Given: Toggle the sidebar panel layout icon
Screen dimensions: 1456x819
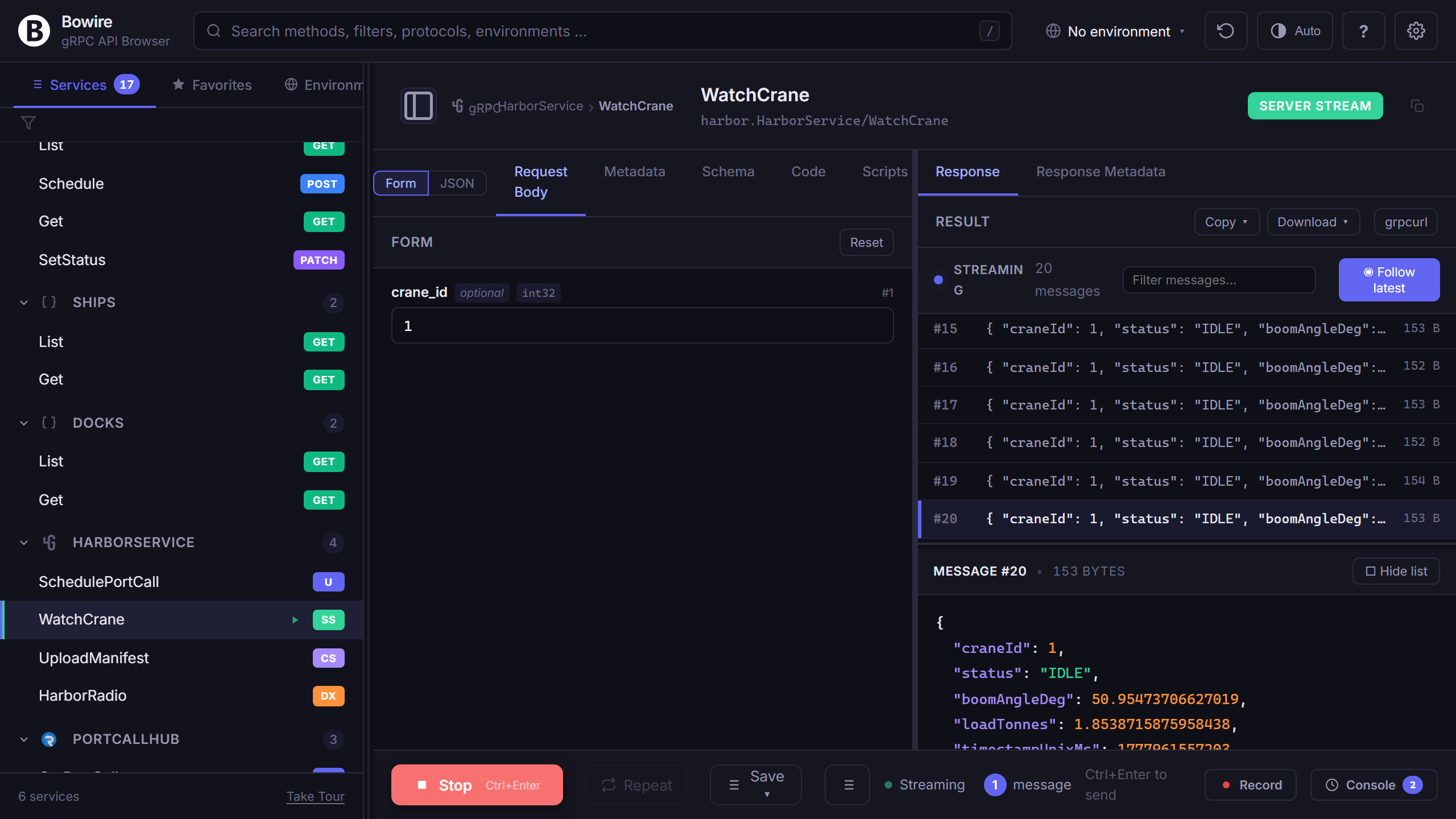Looking at the screenshot, I should [419, 106].
